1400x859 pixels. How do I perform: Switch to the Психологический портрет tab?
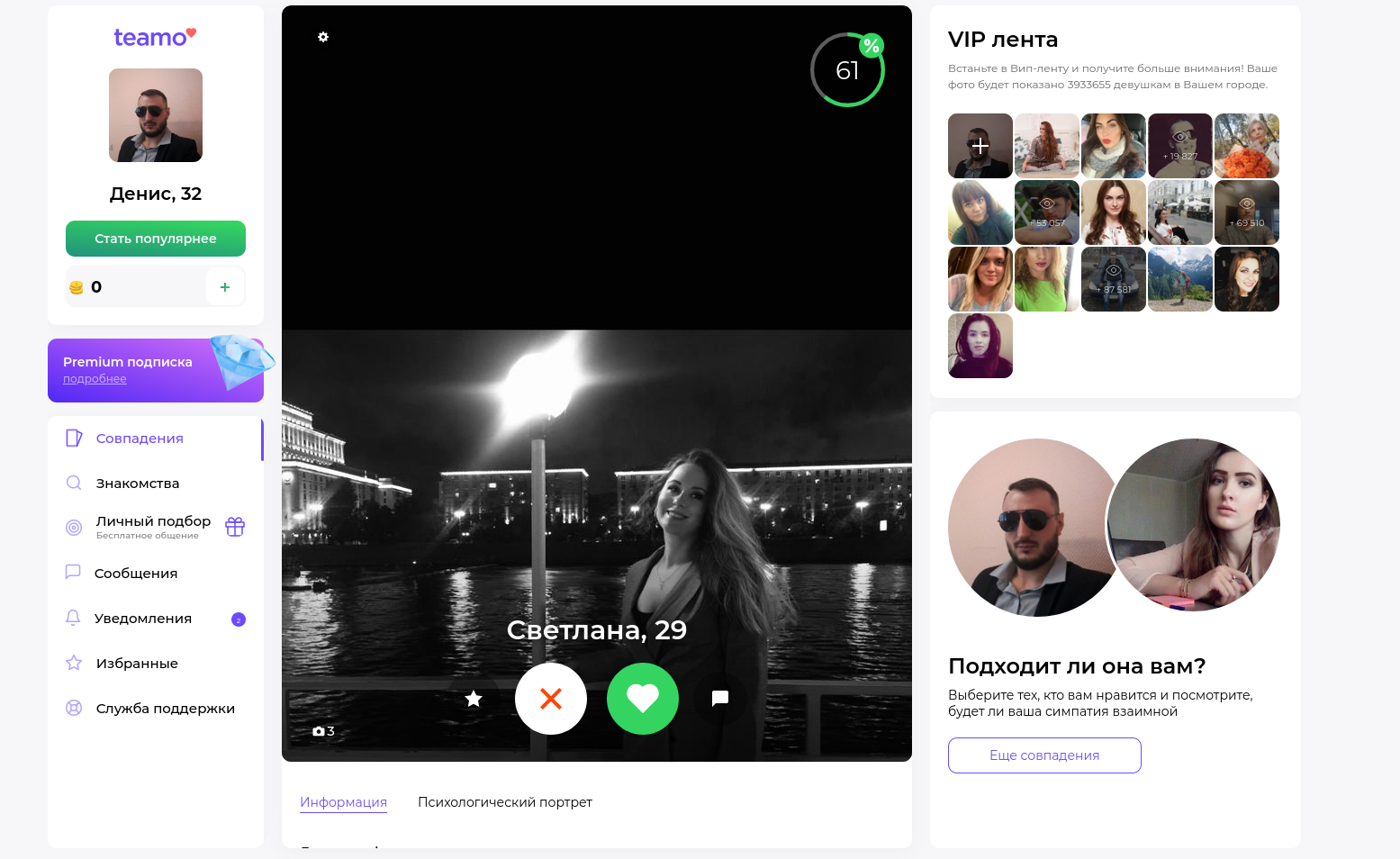coord(504,802)
